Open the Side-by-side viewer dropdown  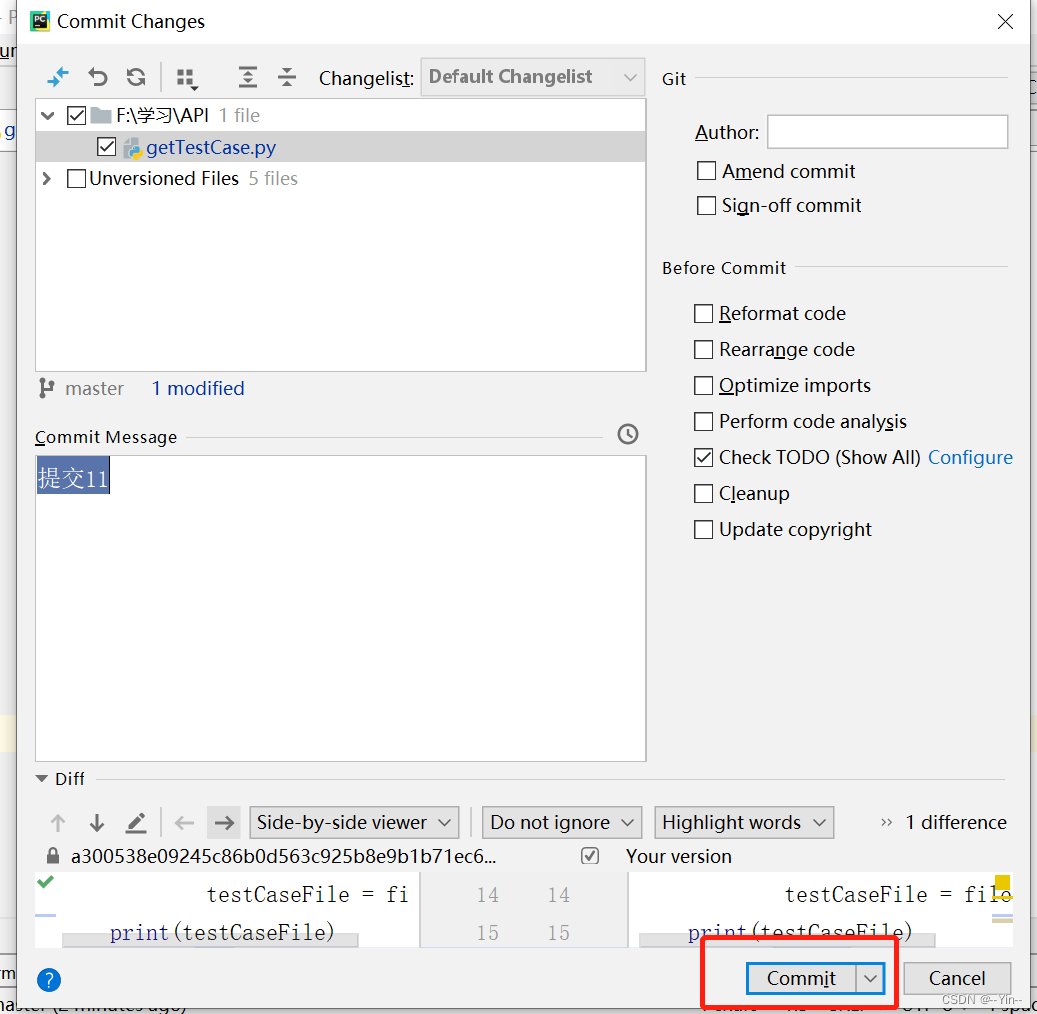pyautogui.click(x=354, y=823)
